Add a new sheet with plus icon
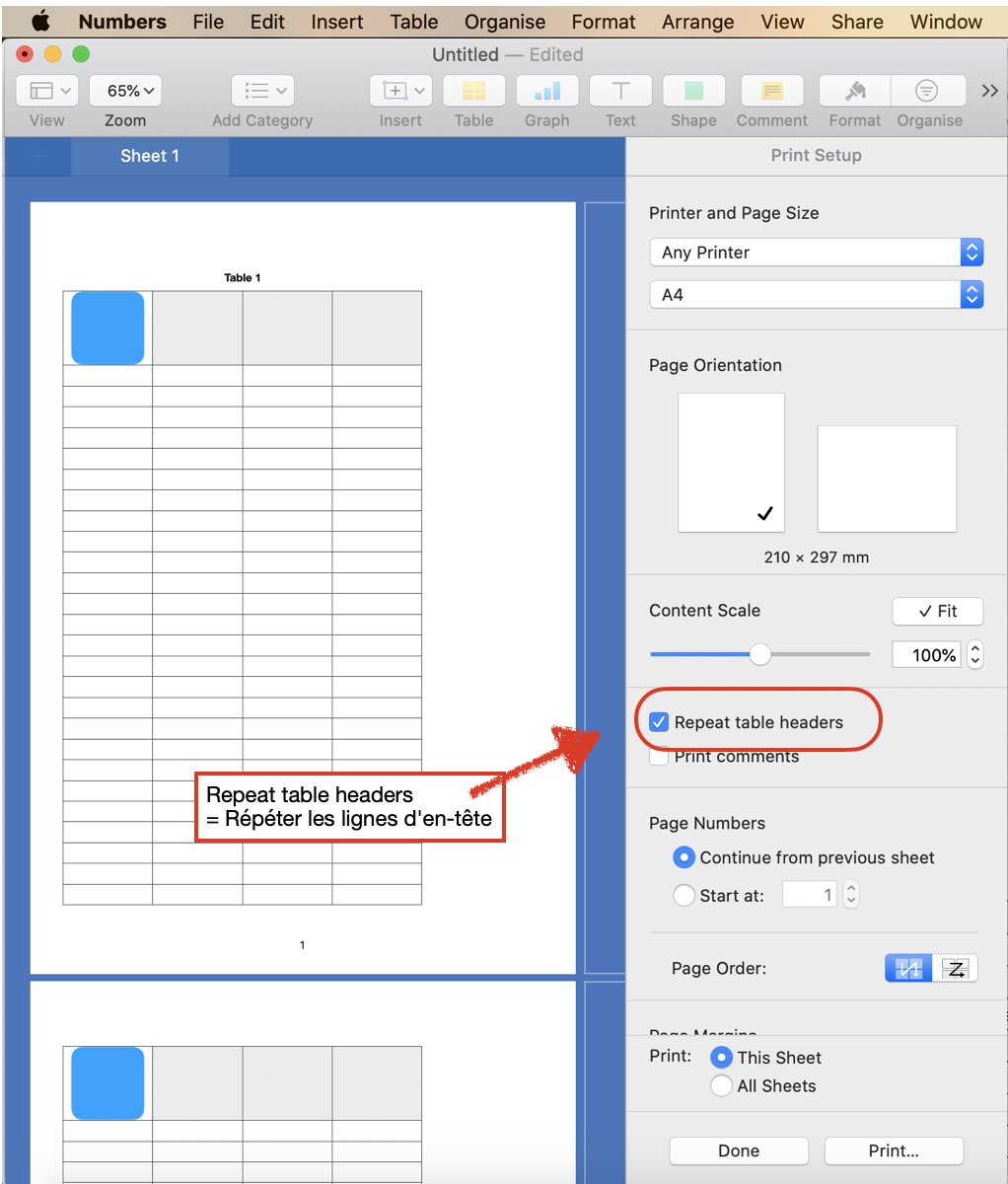Viewport: 1008px width, 1184px height. coord(38,156)
